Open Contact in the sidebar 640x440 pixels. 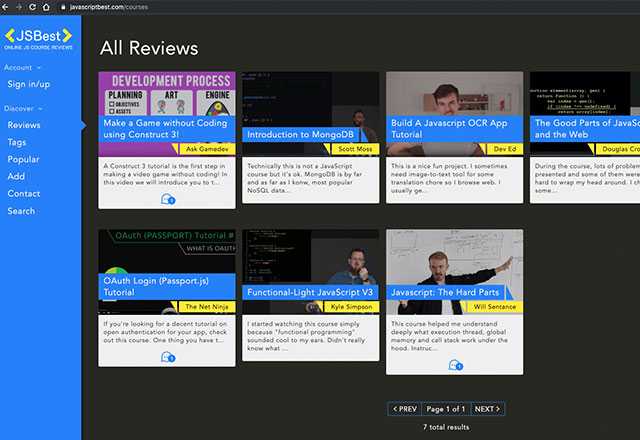tap(24, 193)
